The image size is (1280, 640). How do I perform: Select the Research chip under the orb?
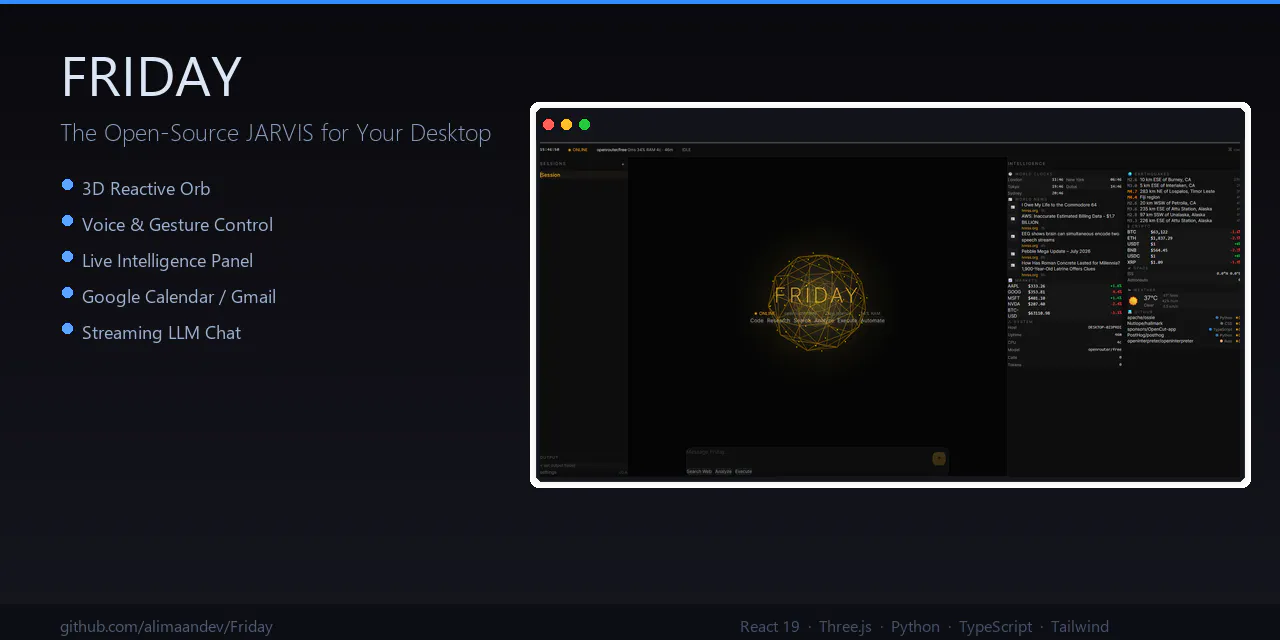coord(778,321)
